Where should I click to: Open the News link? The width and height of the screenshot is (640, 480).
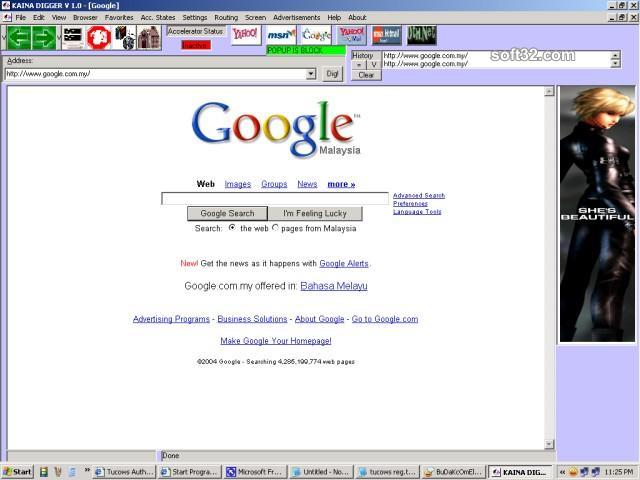(x=307, y=184)
